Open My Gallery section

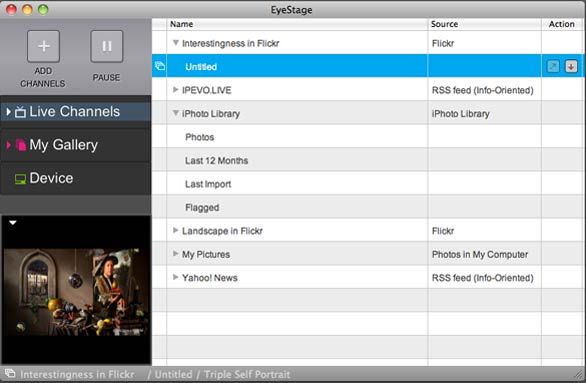tap(75, 145)
